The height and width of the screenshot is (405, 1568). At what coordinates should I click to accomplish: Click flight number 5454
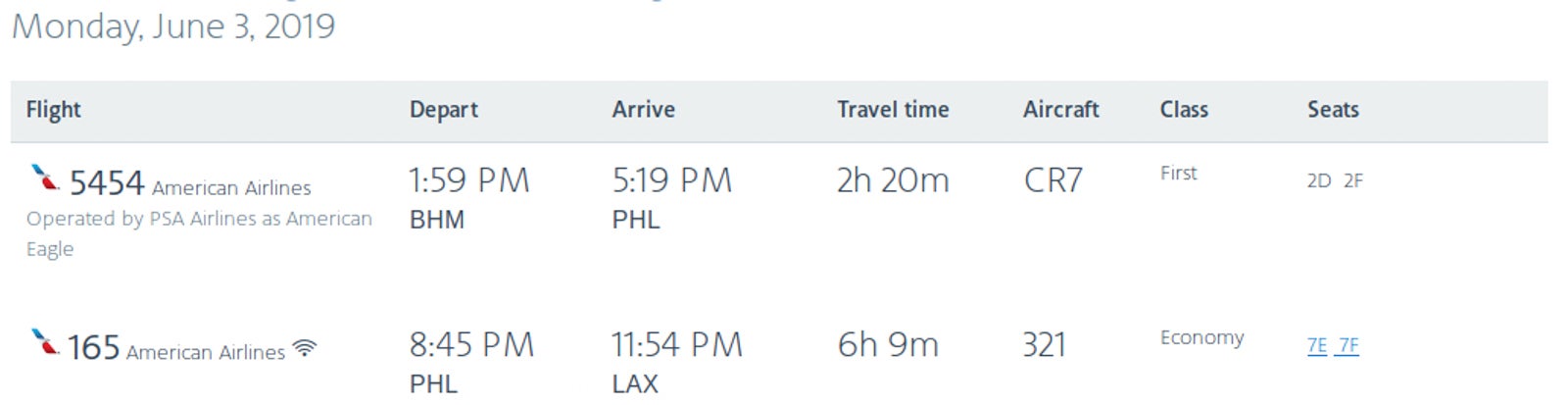107,183
